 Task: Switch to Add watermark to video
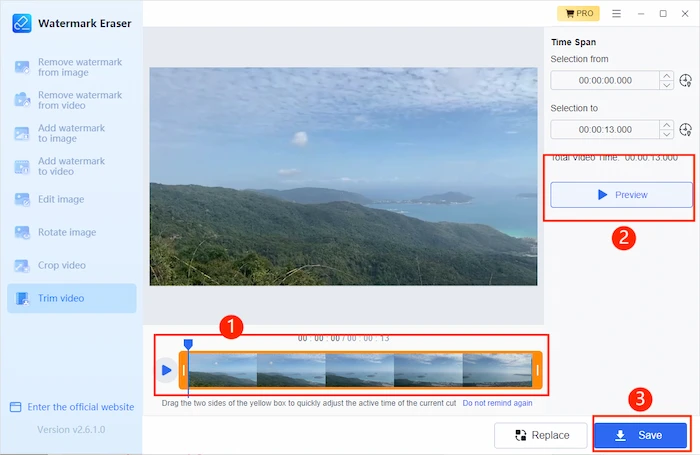(70, 167)
